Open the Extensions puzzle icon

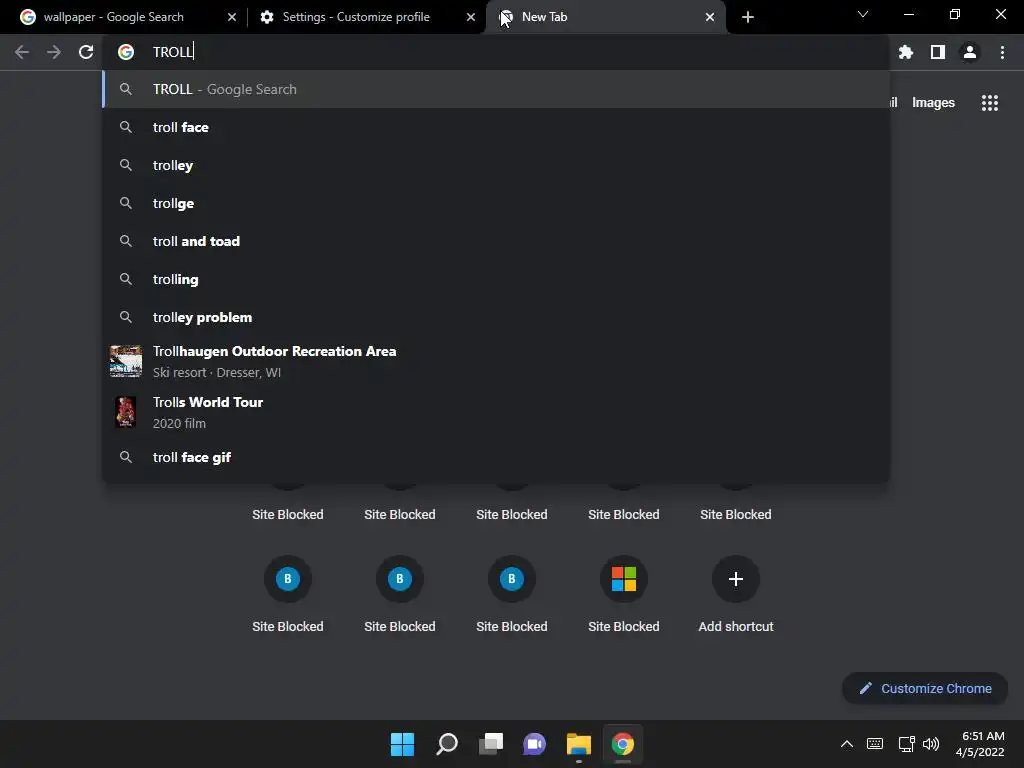click(x=905, y=52)
